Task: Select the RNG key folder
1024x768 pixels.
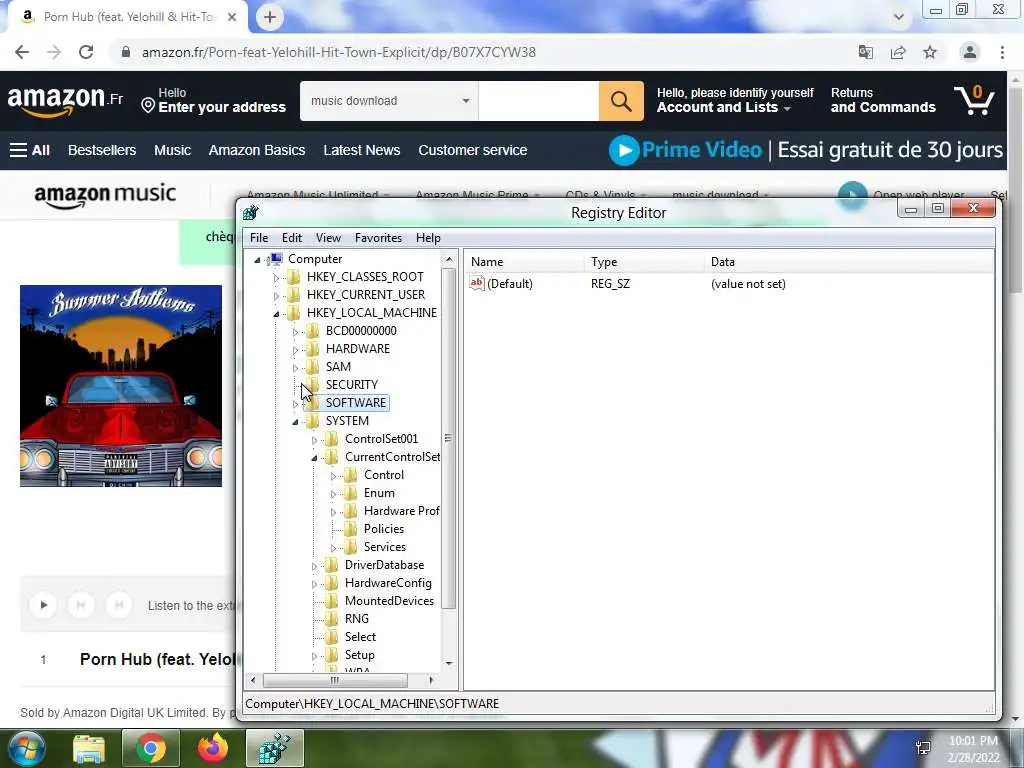Action: [357, 618]
